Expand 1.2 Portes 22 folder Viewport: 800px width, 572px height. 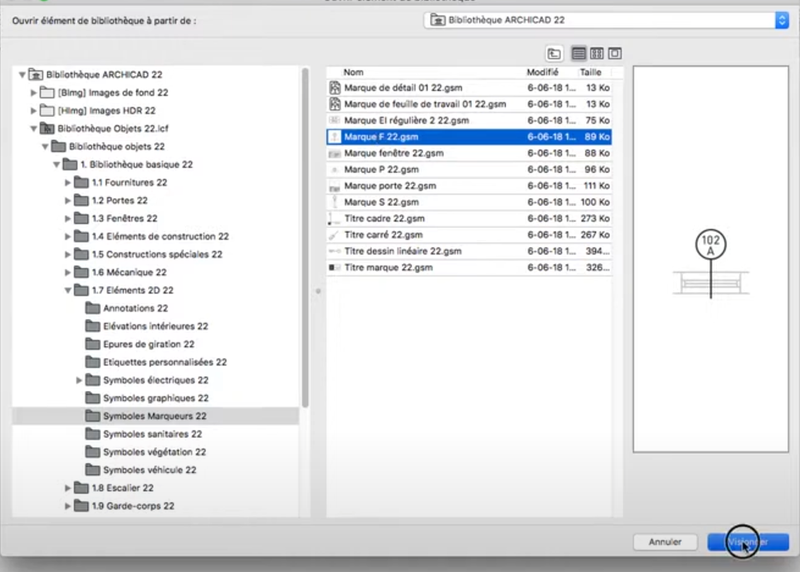click(67, 201)
